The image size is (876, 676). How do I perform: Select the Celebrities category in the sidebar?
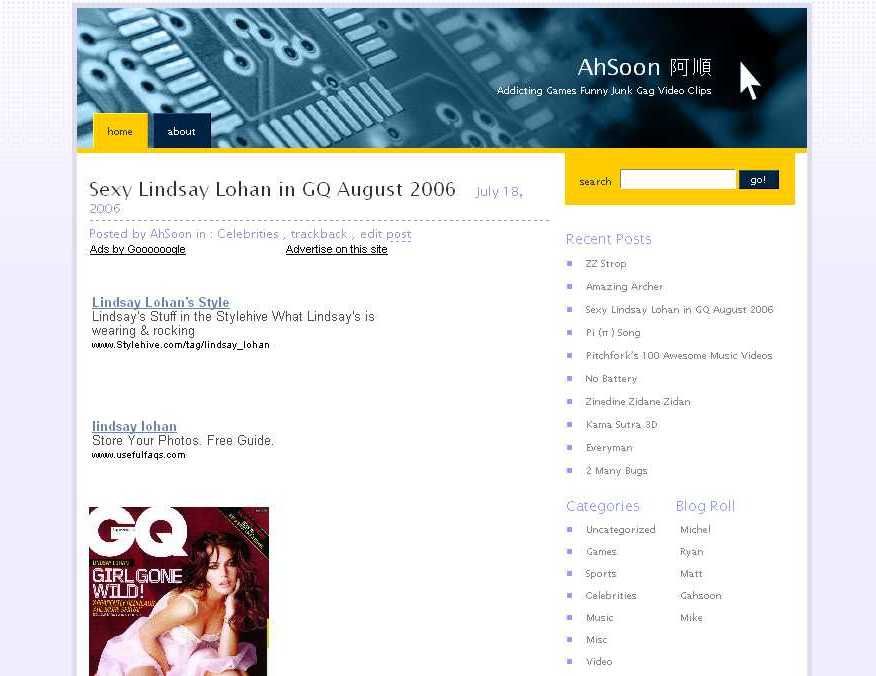[x=611, y=596]
